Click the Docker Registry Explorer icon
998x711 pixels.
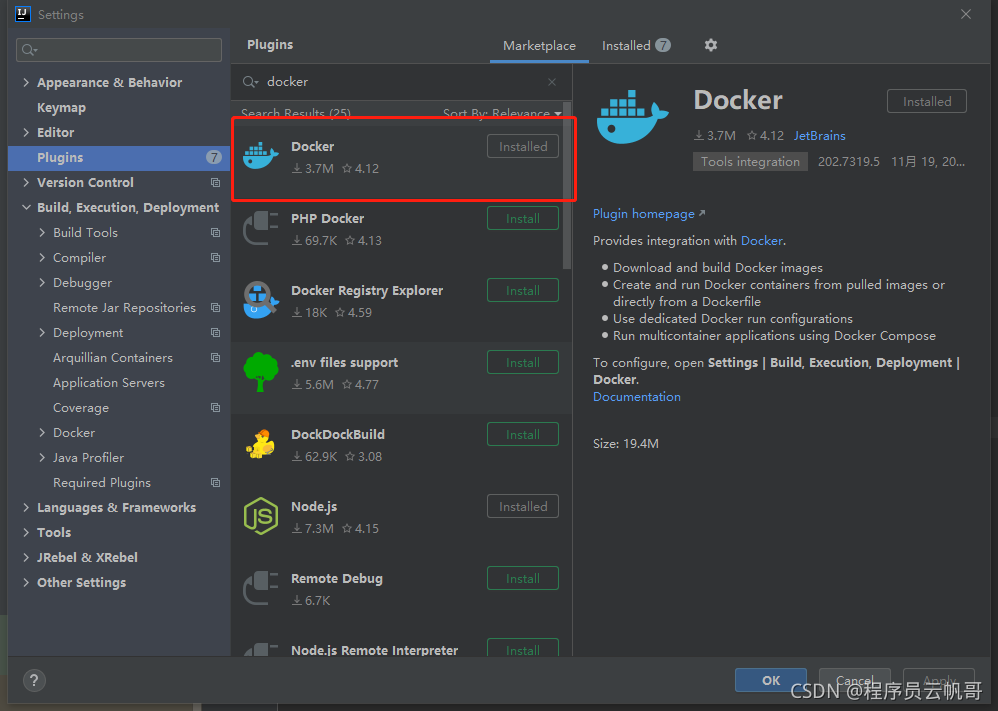click(260, 300)
